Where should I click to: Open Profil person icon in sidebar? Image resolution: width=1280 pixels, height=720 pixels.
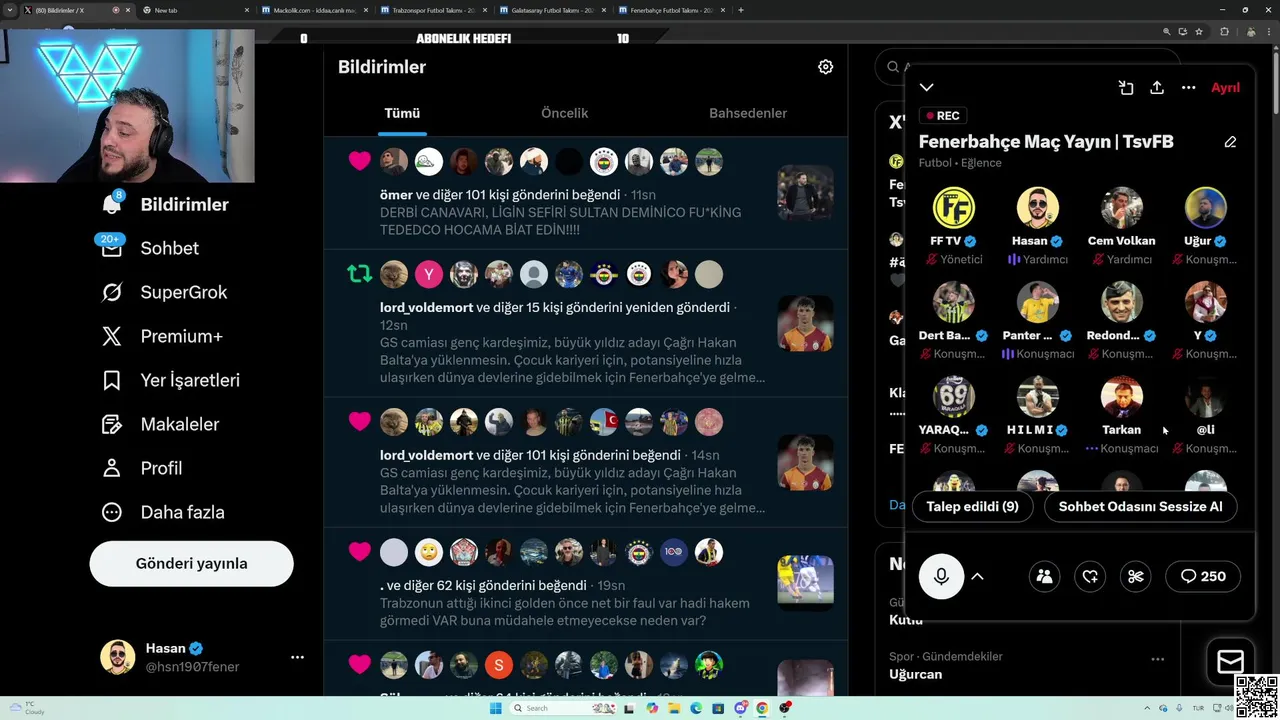(112, 468)
